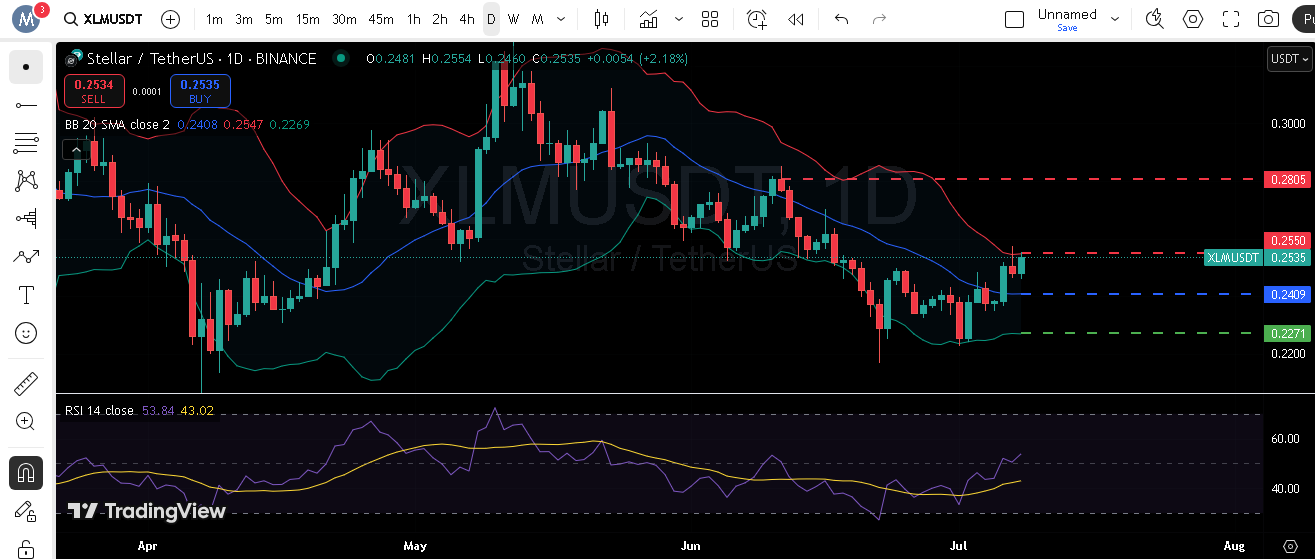Open symbol search for XLMUSDT
The width and height of the screenshot is (1315, 559).
point(103,19)
